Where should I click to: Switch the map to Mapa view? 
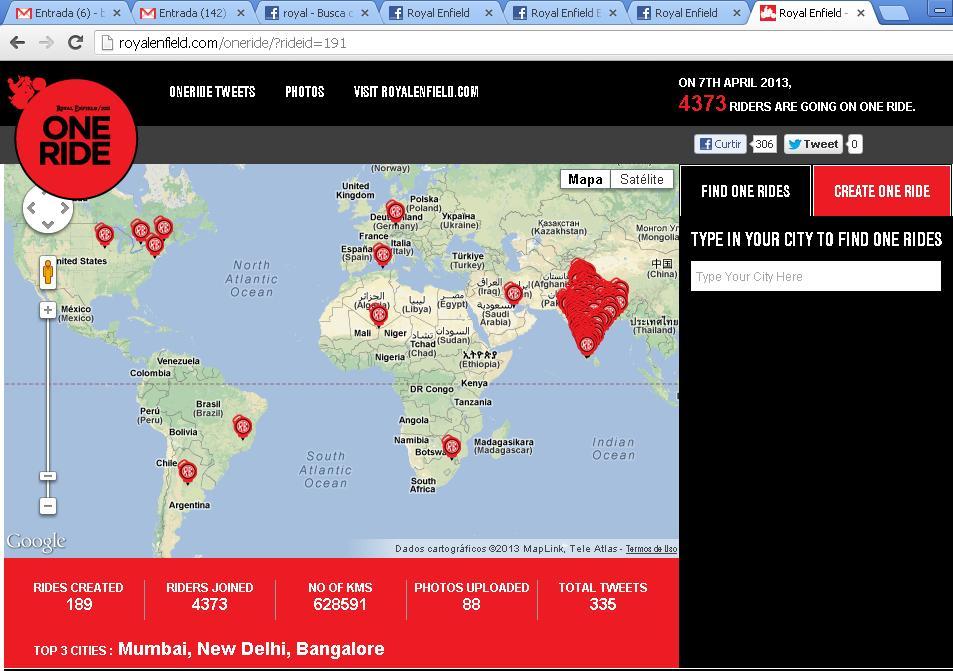pyautogui.click(x=585, y=179)
